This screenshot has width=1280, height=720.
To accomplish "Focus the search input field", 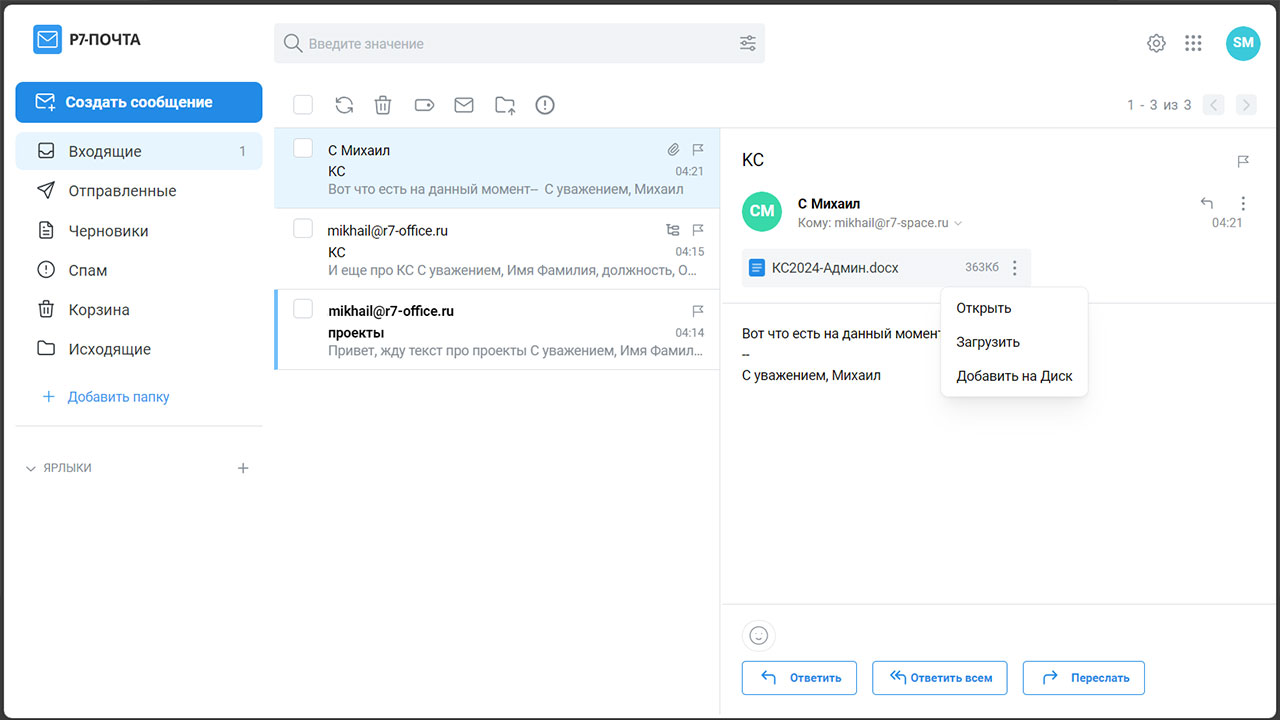I will coord(518,43).
